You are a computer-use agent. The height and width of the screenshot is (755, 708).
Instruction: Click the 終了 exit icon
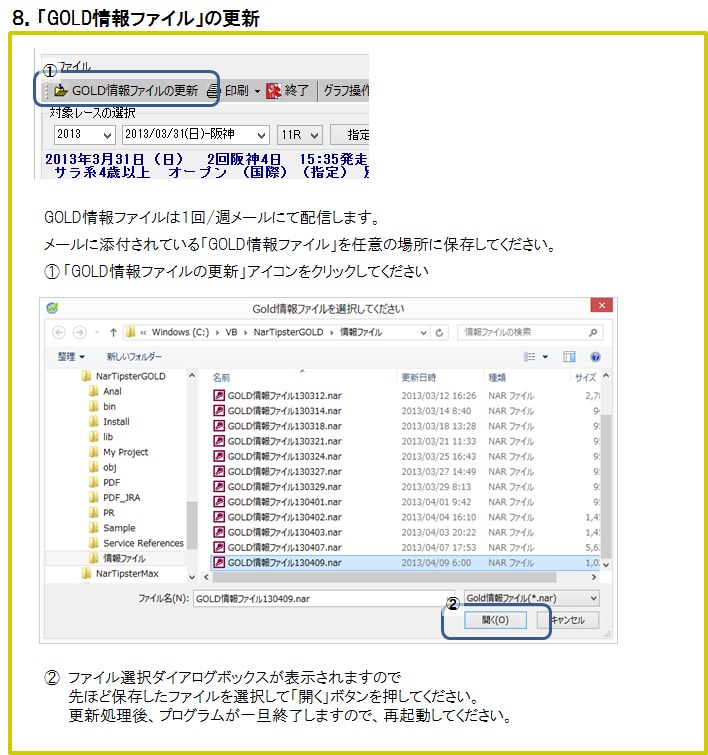click(274, 91)
